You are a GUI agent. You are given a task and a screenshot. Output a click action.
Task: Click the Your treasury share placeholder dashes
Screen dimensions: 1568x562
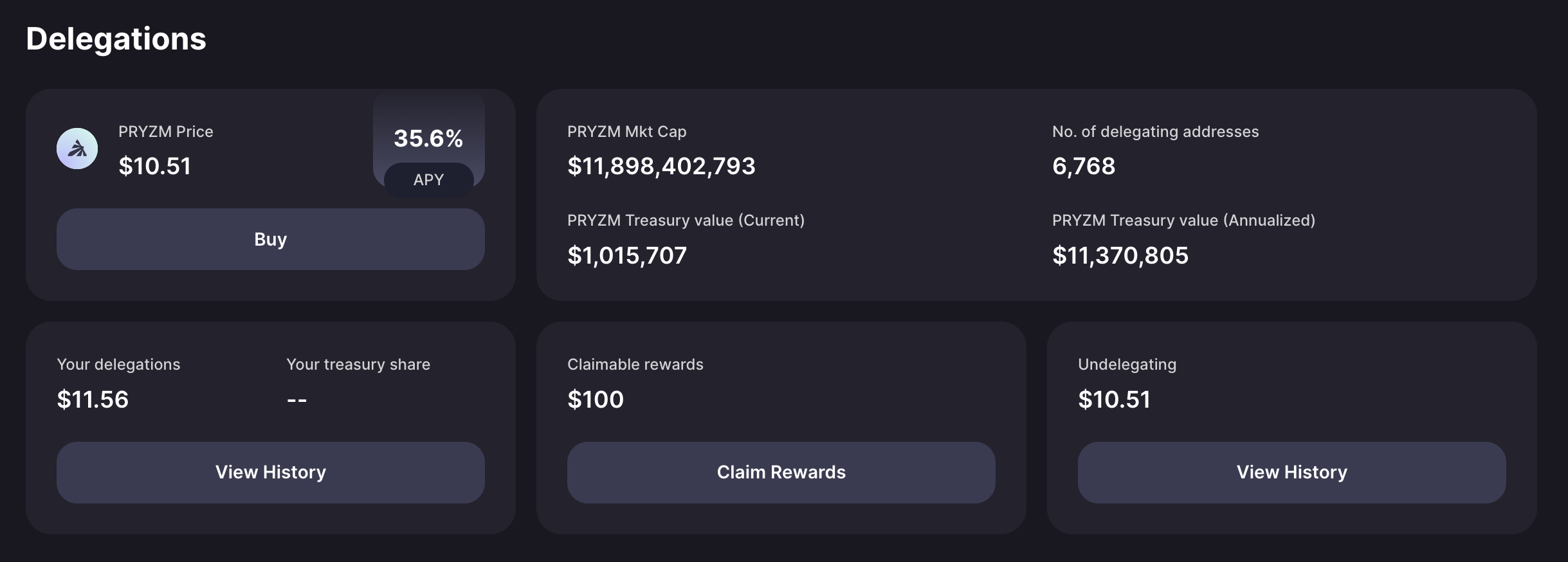(x=296, y=400)
